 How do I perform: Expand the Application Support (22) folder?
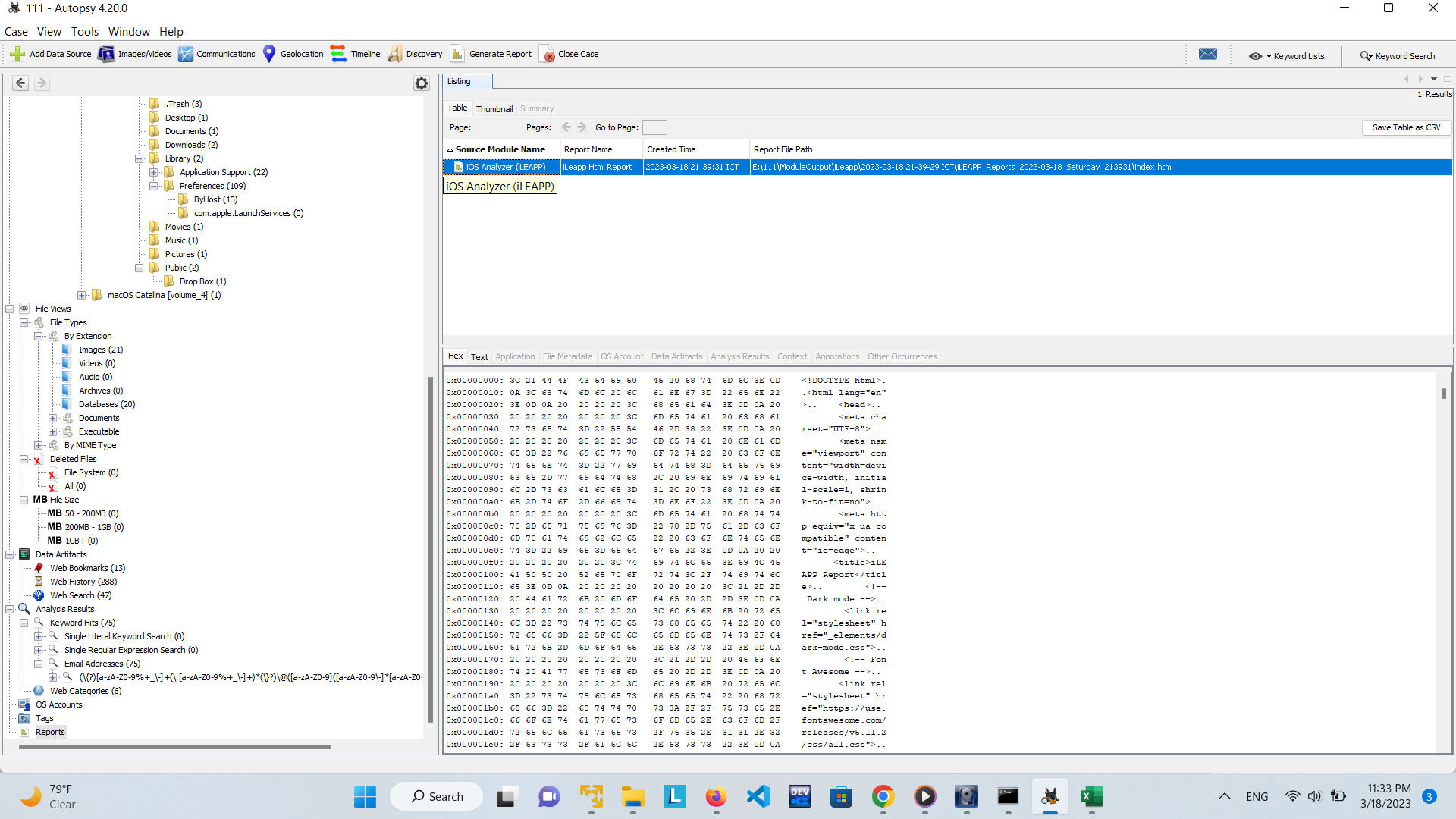[x=154, y=172]
